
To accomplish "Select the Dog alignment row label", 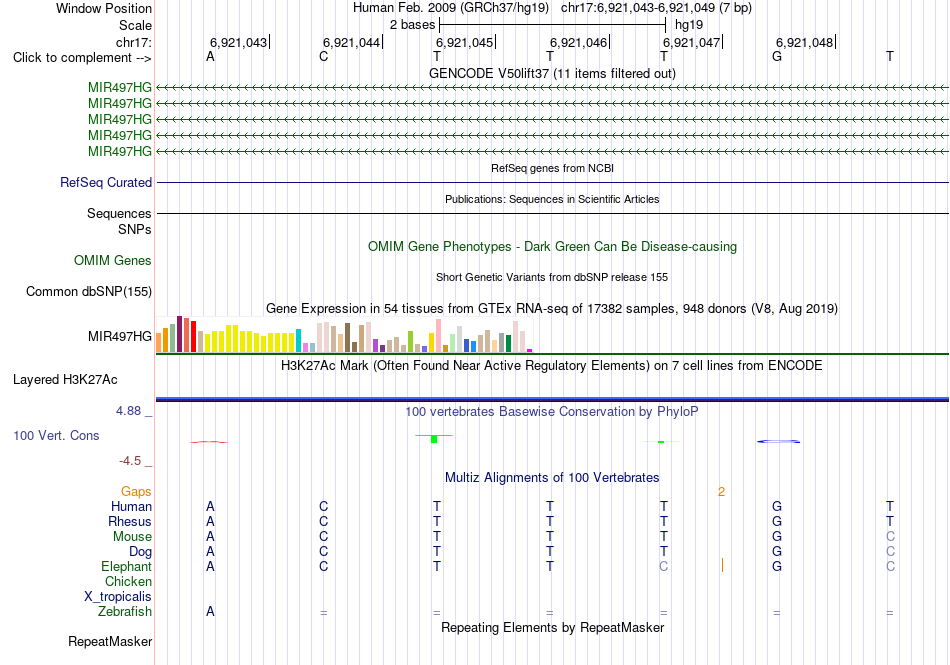I will click(x=140, y=552).
